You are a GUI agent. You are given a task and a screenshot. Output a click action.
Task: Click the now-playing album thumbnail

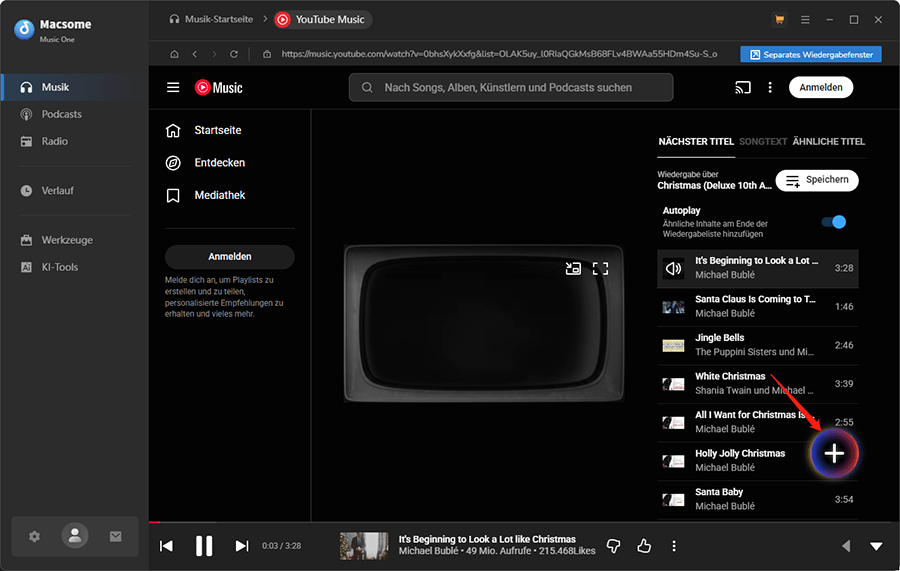364,546
